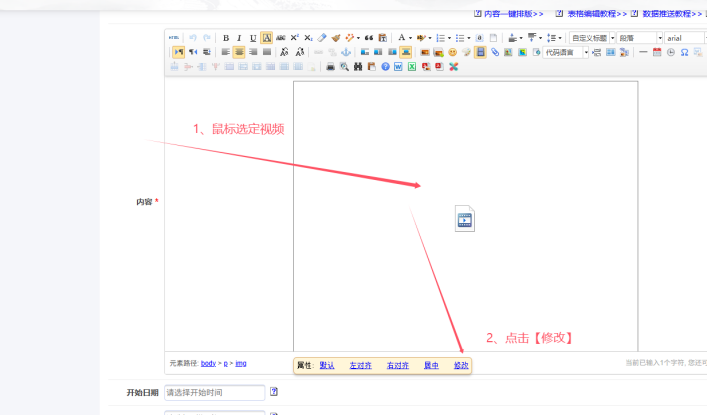The width and height of the screenshot is (708, 415).
Task: Insert special character omega symbol
Action: pos(684,52)
